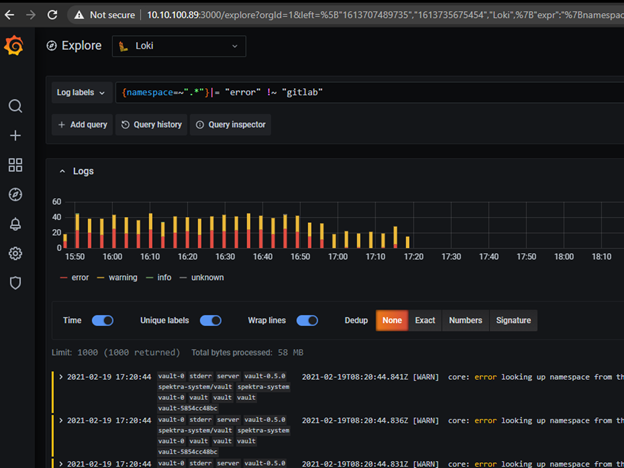Click the browser forward arrow
The image size is (624, 468).
(31, 15)
